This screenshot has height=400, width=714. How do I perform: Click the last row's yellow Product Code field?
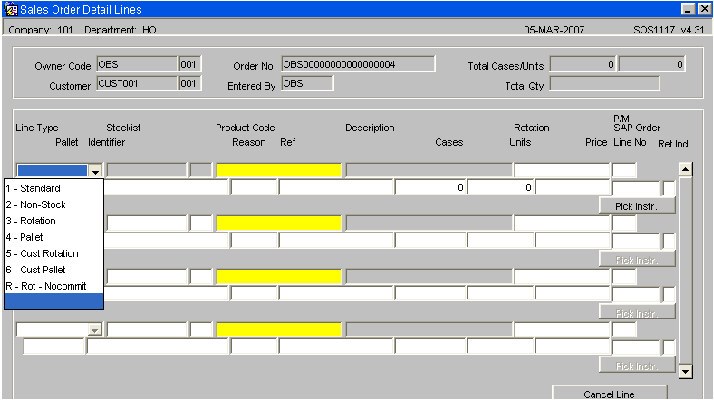(x=279, y=329)
